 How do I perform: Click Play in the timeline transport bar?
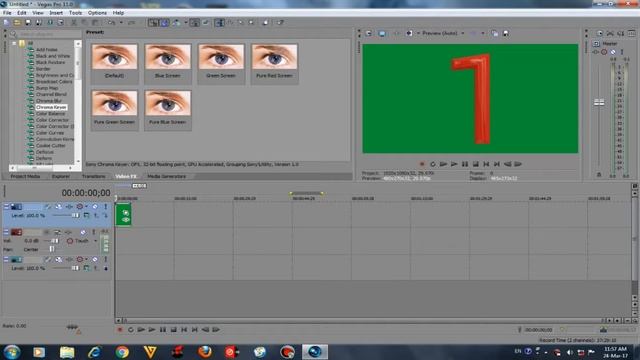click(x=152, y=329)
